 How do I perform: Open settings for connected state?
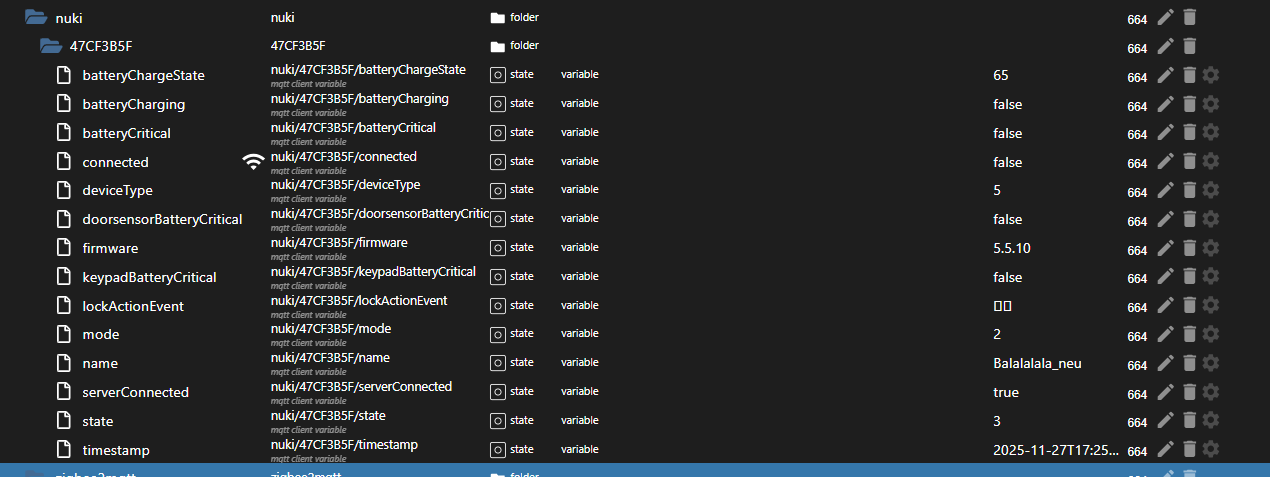pyautogui.click(x=1211, y=161)
